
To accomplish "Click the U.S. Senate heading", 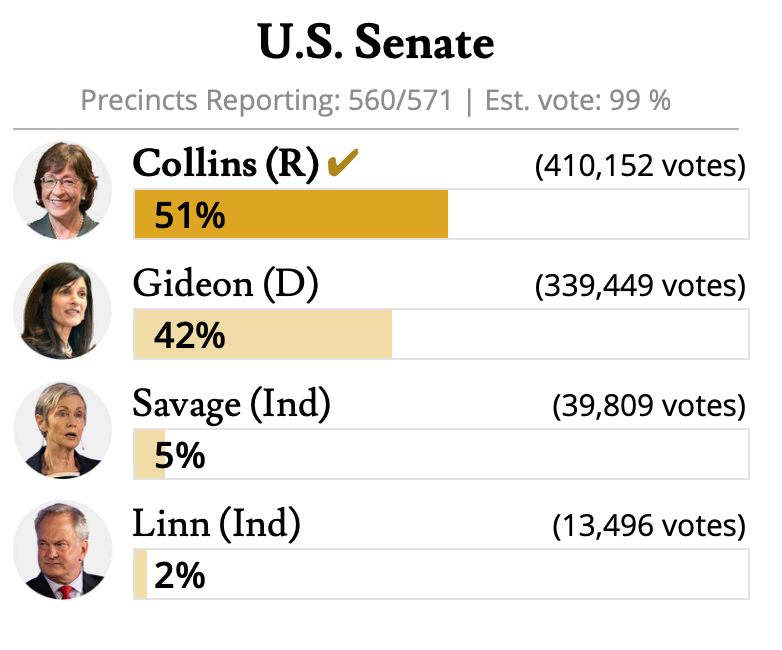I will coord(376,43).
